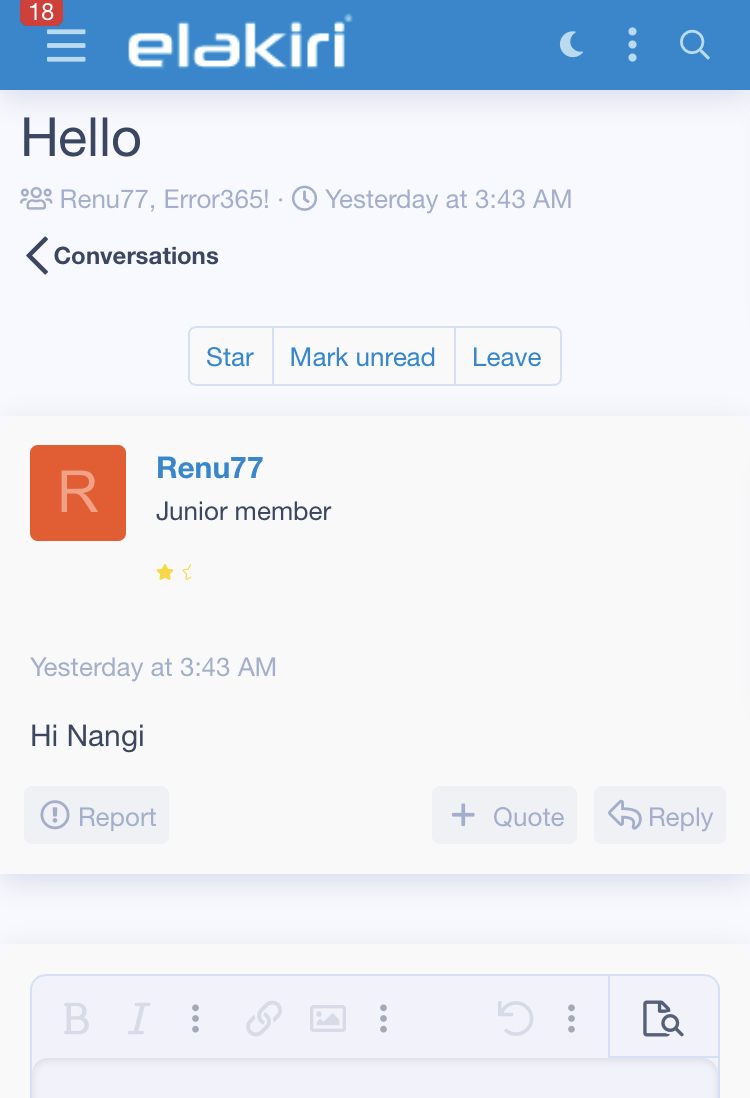
Task: Open the site search
Action: pos(695,45)
